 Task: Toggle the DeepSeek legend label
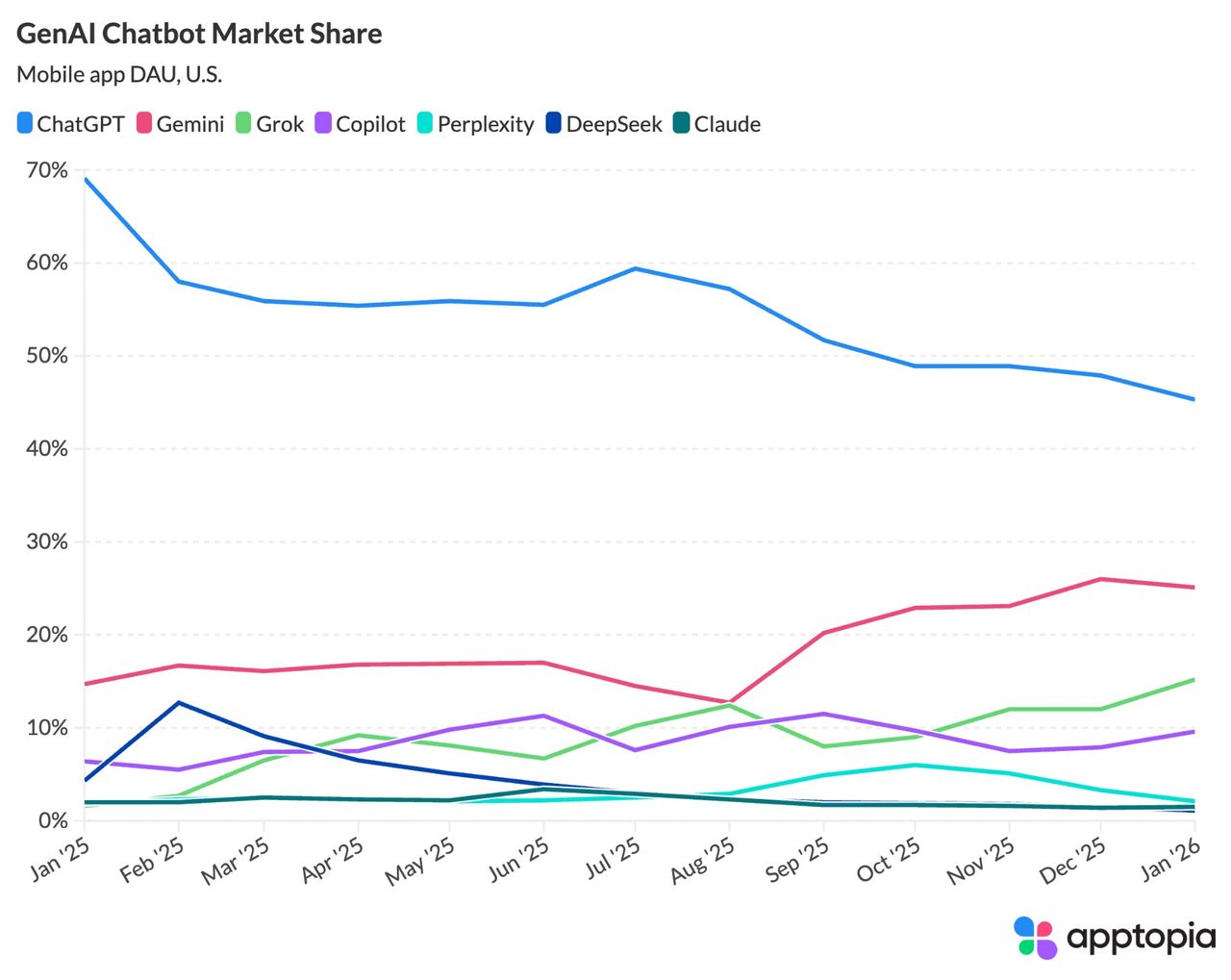tap(614, 124)
